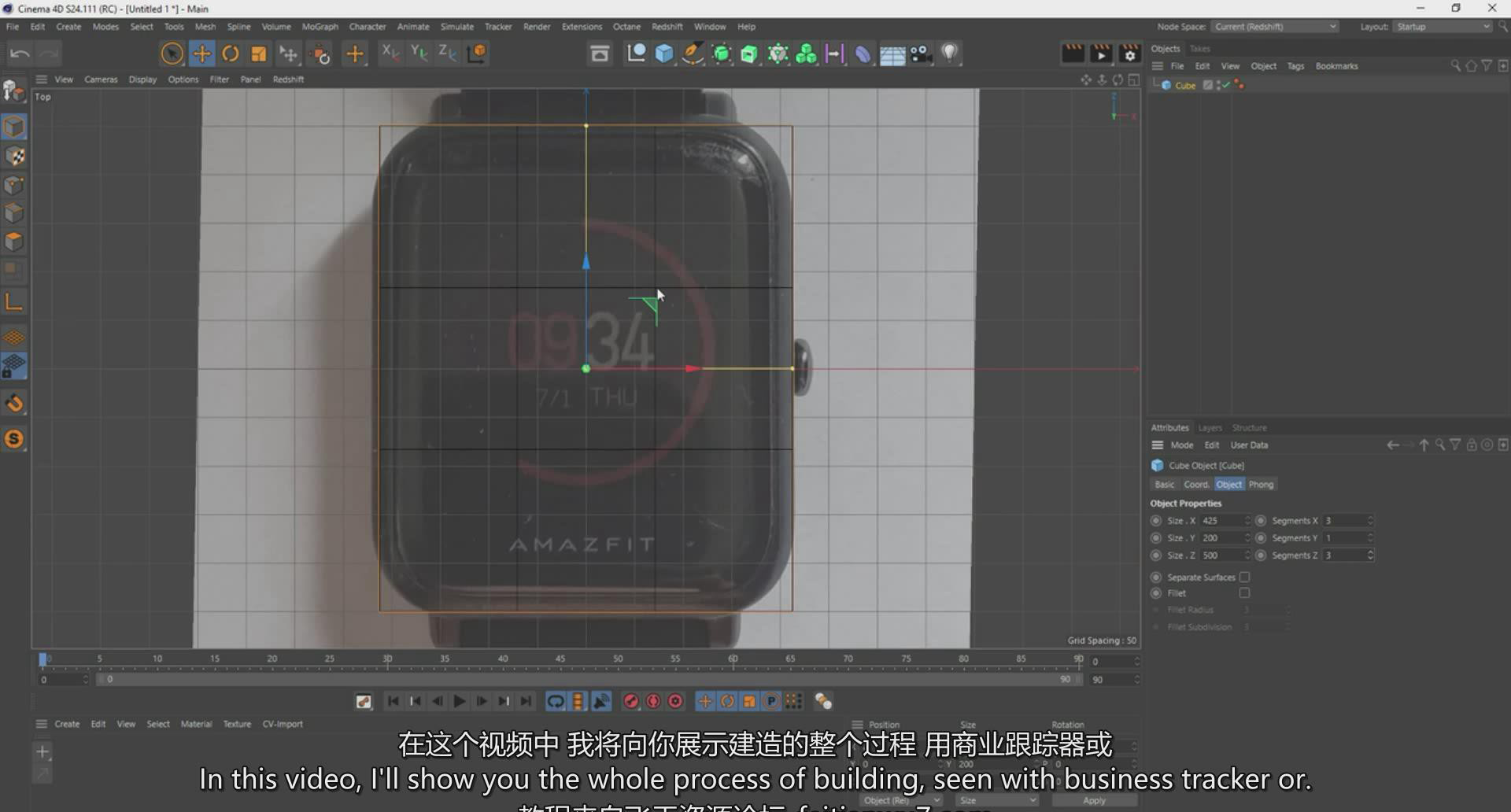Add a light object from toolbar
Screen dimensions: 1511x812
point(950,54)
